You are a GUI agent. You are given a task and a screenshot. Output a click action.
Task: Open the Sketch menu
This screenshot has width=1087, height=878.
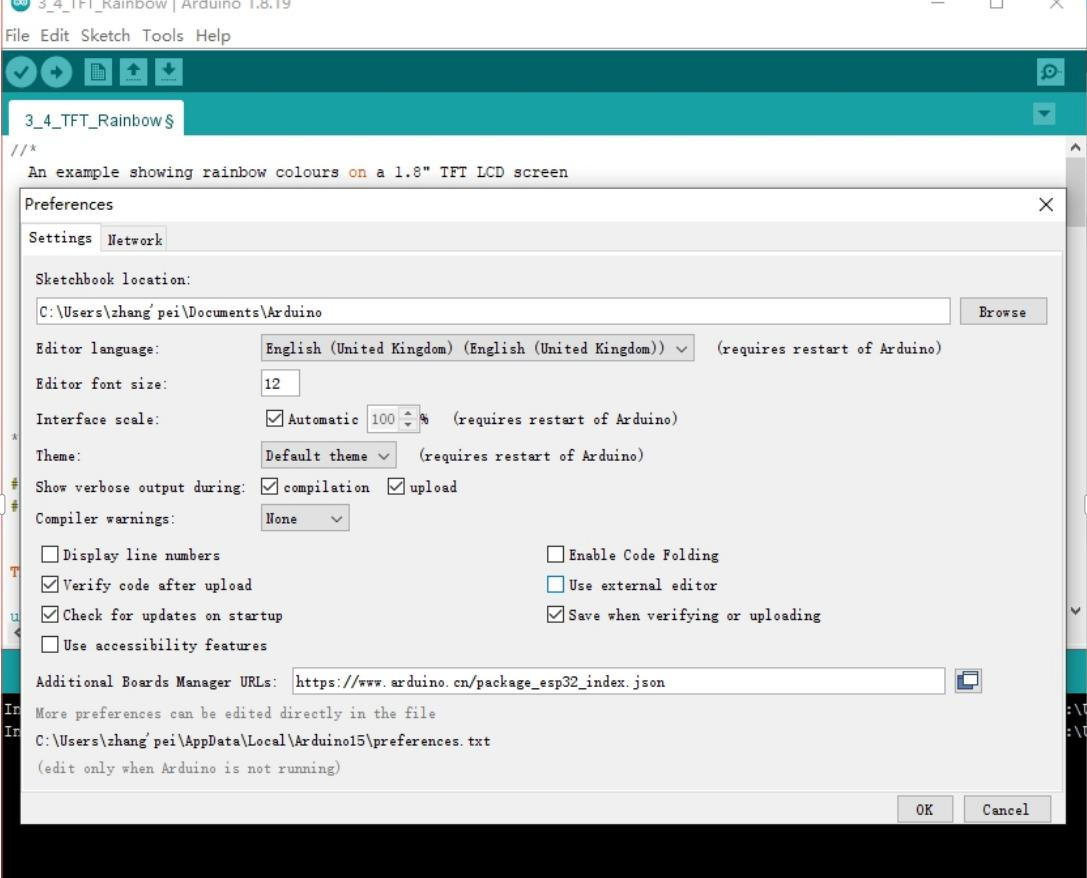(105, 35)
